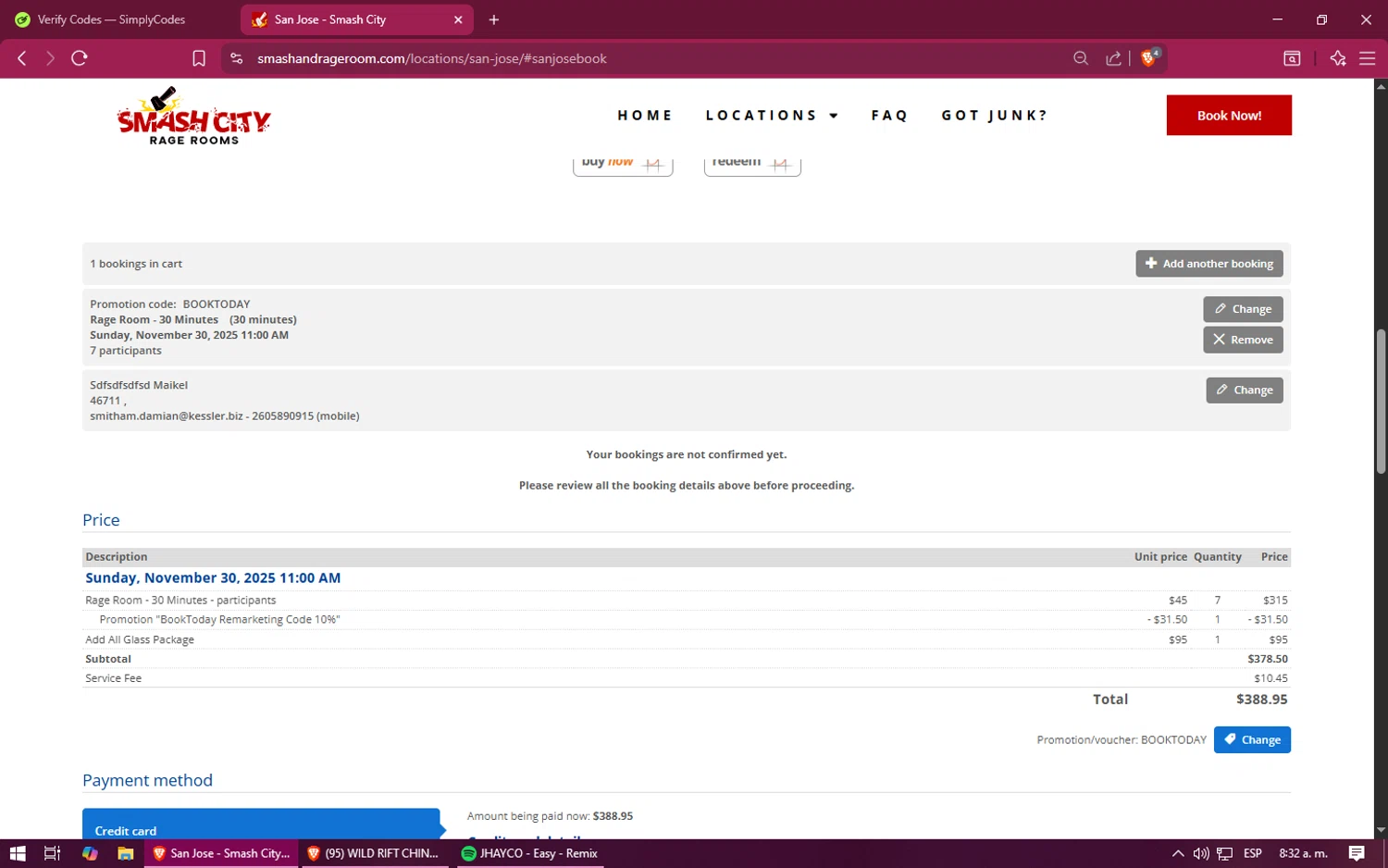Change the Rage Room booking details
The image size is (1388, 868).
click(1243, 309)
